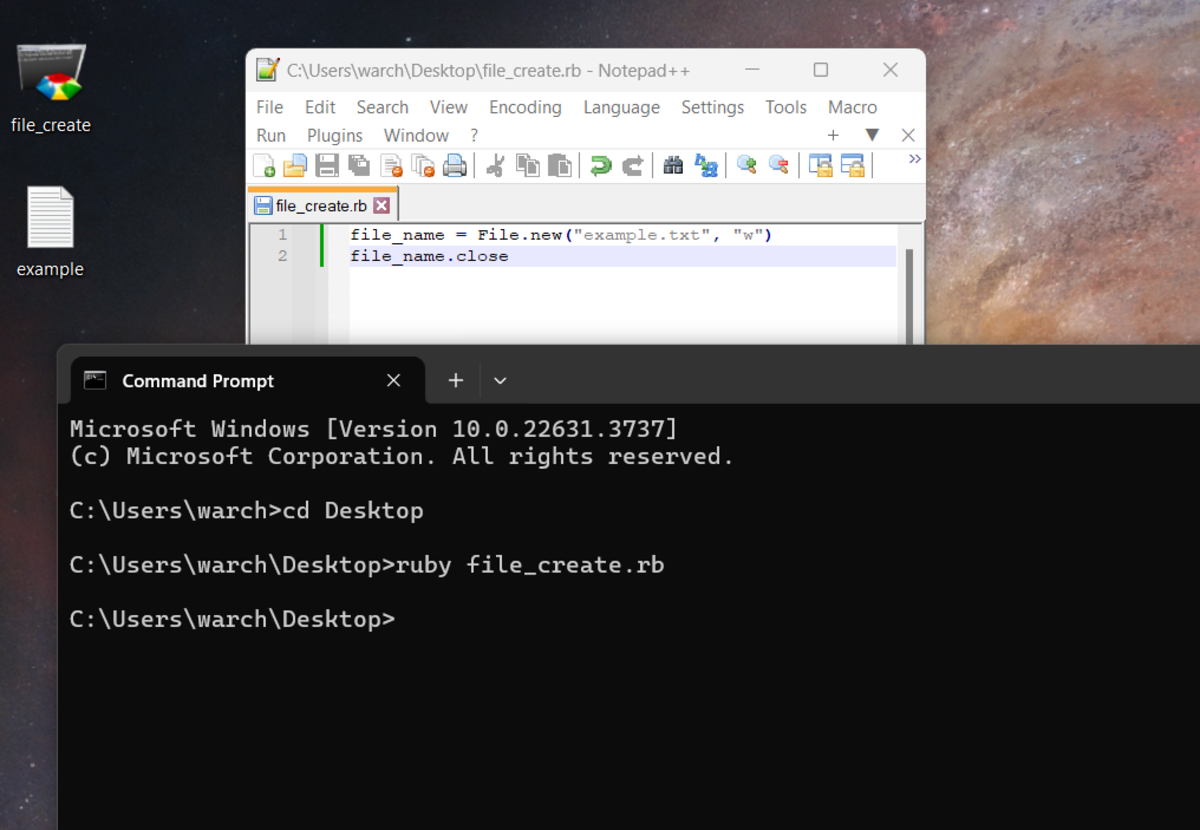Open Find with the binoculars icon
Screen dimensions: 1200x830
coord(673,166)
